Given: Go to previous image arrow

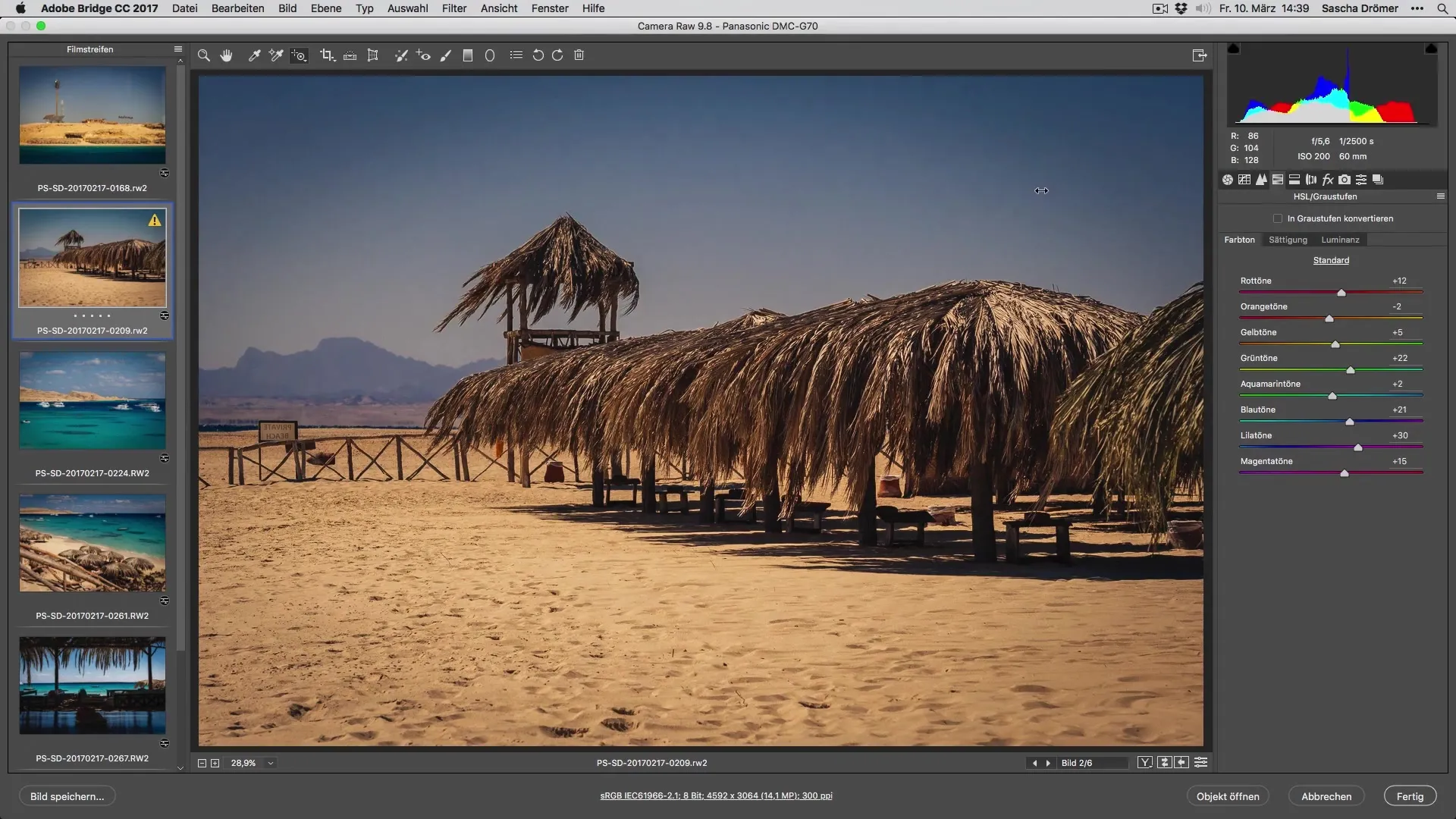Looking at the screenshot, I should click(x=1034, y=763).
